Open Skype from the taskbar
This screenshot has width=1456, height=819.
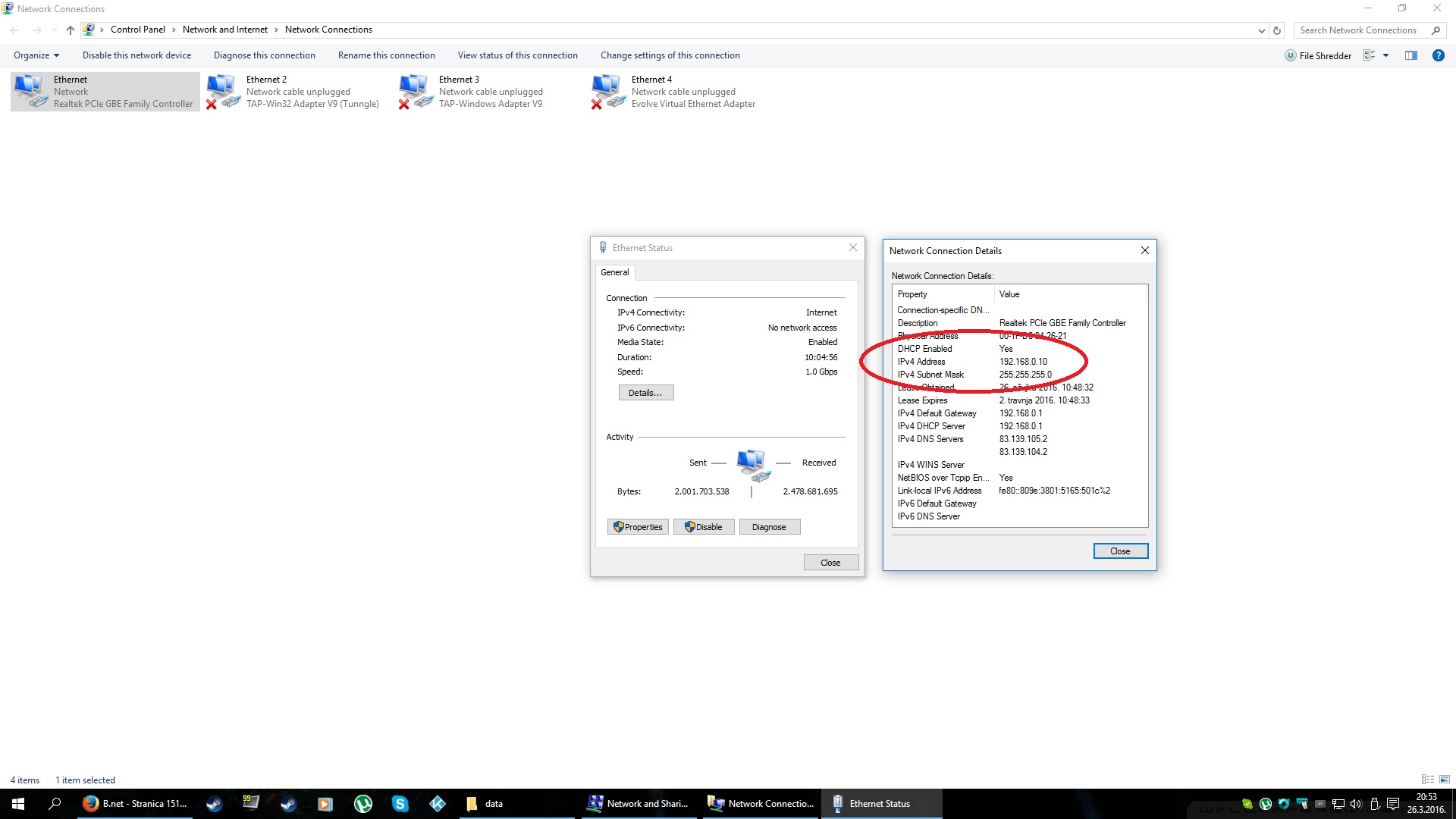click(x=400, y=804)
